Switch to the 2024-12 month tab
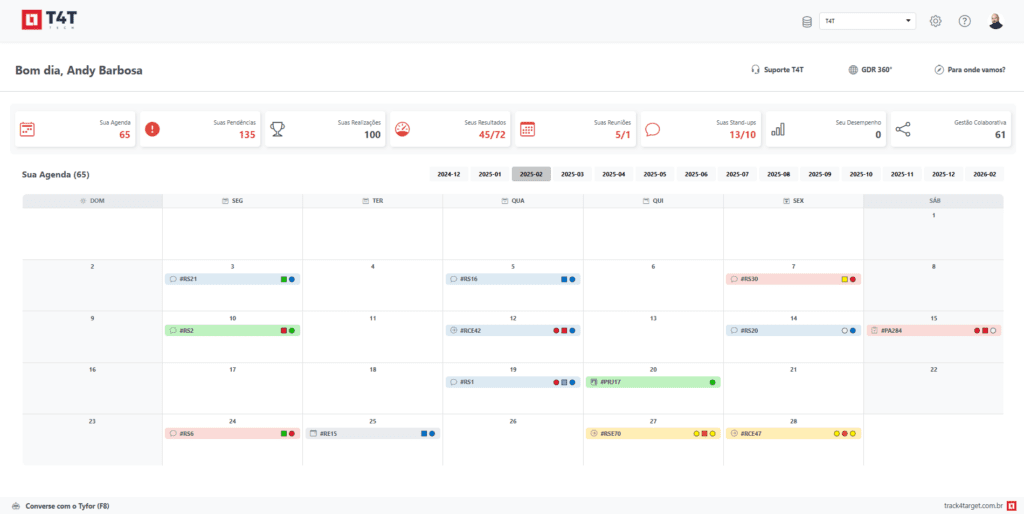This screenshot has height=514, width=1024. pyautogui.click(x=448, y=174)
